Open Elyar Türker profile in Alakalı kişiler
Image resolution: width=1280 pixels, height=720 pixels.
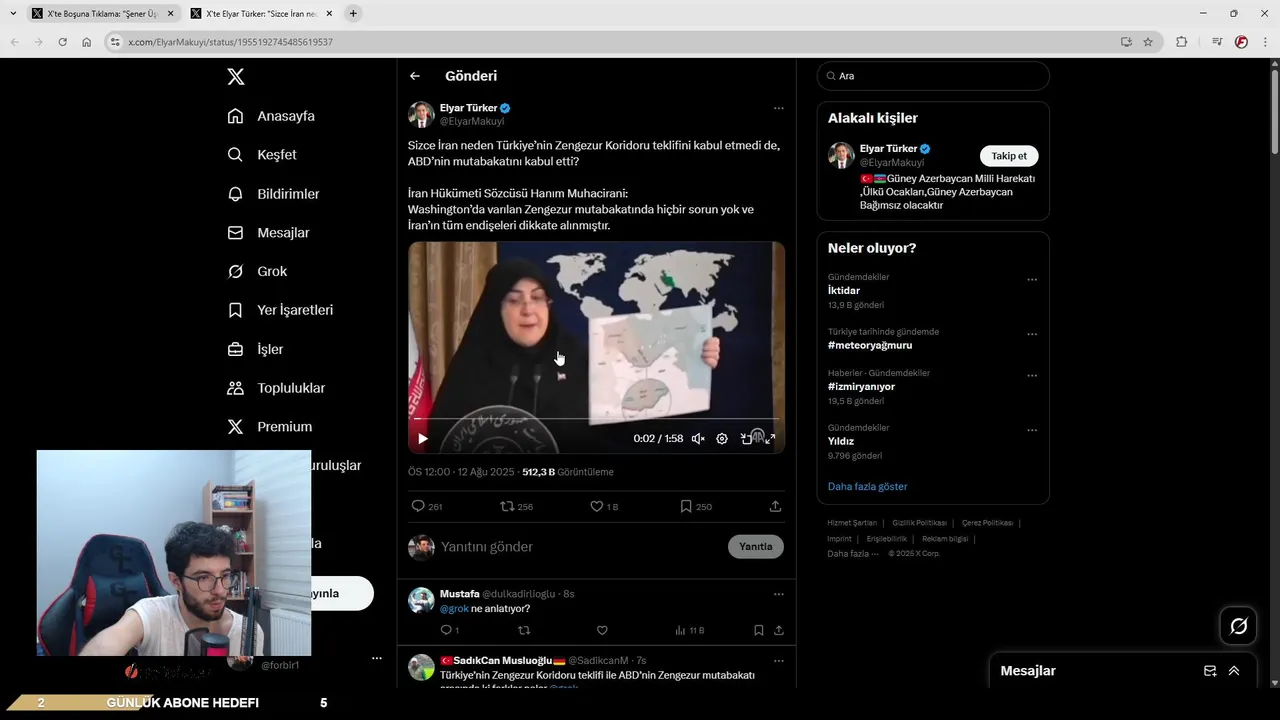888,149
